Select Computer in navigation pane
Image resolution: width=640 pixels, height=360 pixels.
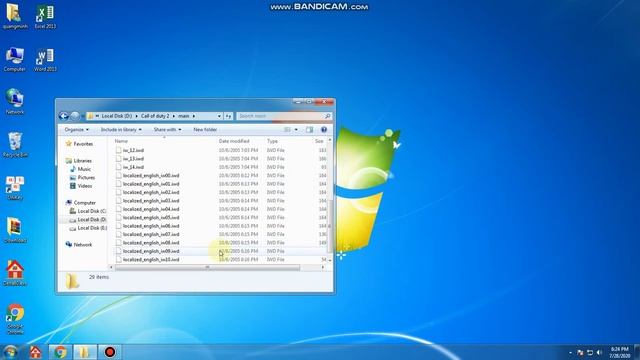81,203
